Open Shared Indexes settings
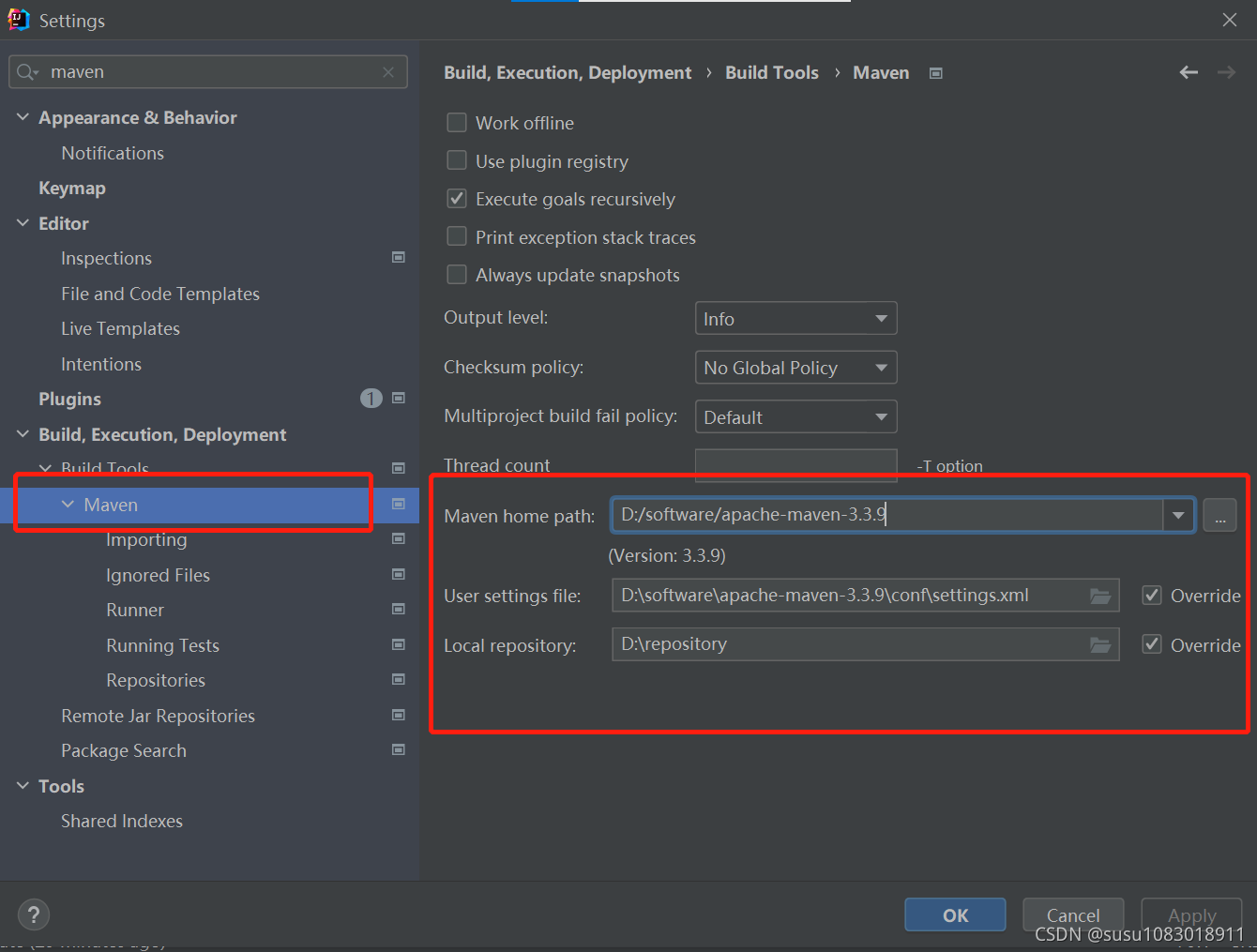Screen dimensions: 1257x952 [x=122, y=821]
